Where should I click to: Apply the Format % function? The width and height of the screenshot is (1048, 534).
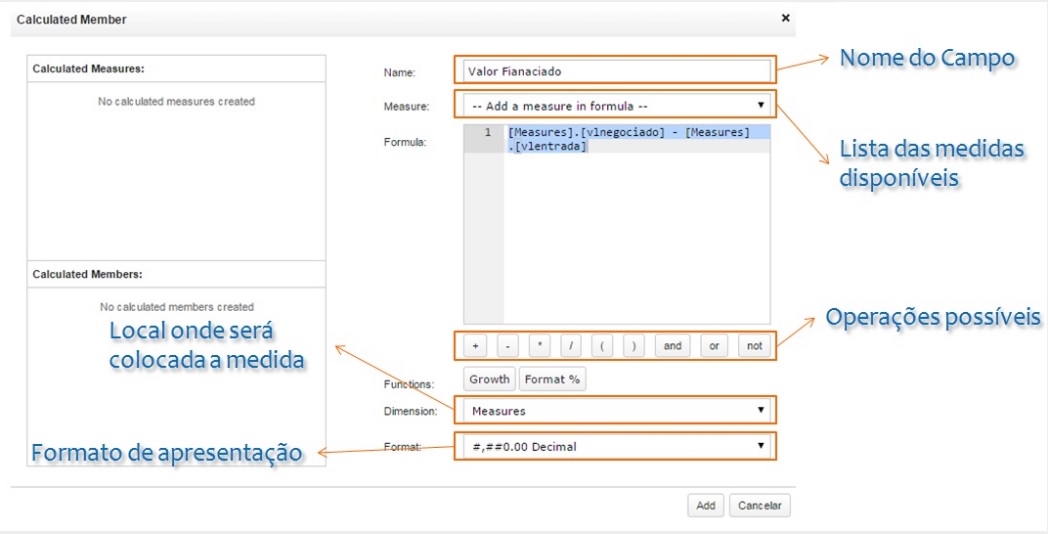[x=552, y=379]
